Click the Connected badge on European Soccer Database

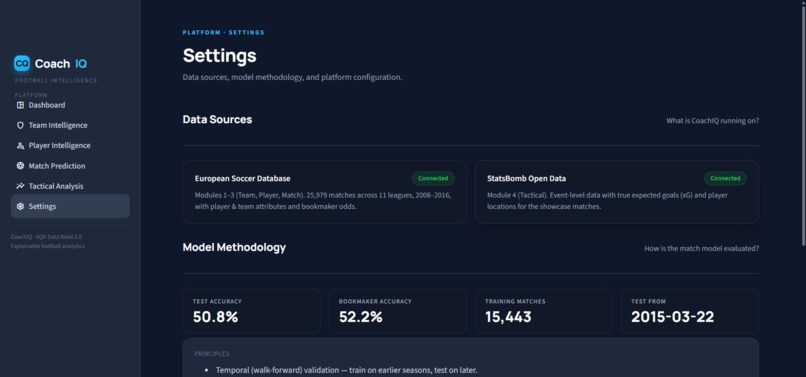[433, 178]
